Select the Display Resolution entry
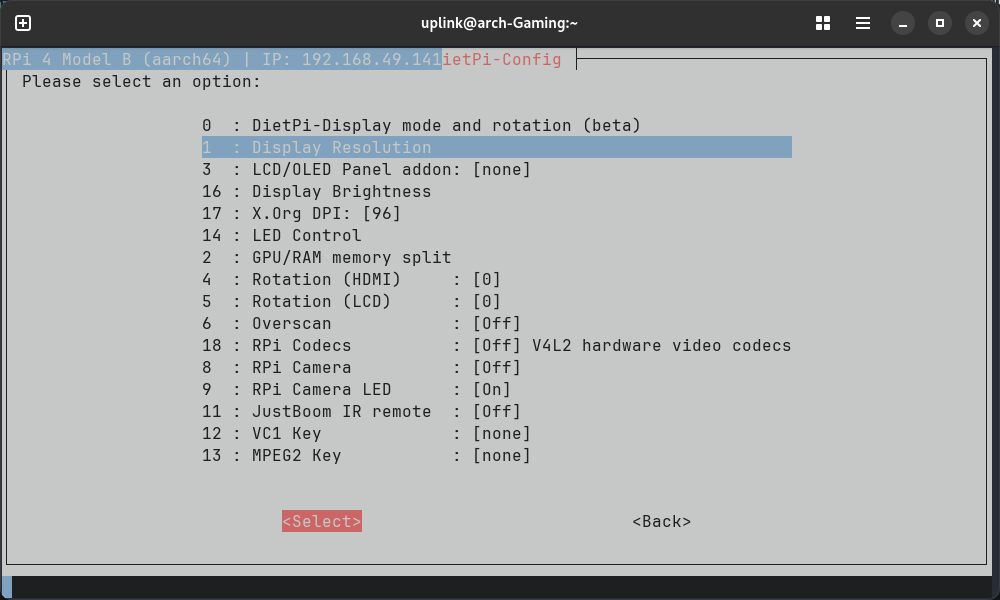The image size is (1000, 600). coord(340,148)
